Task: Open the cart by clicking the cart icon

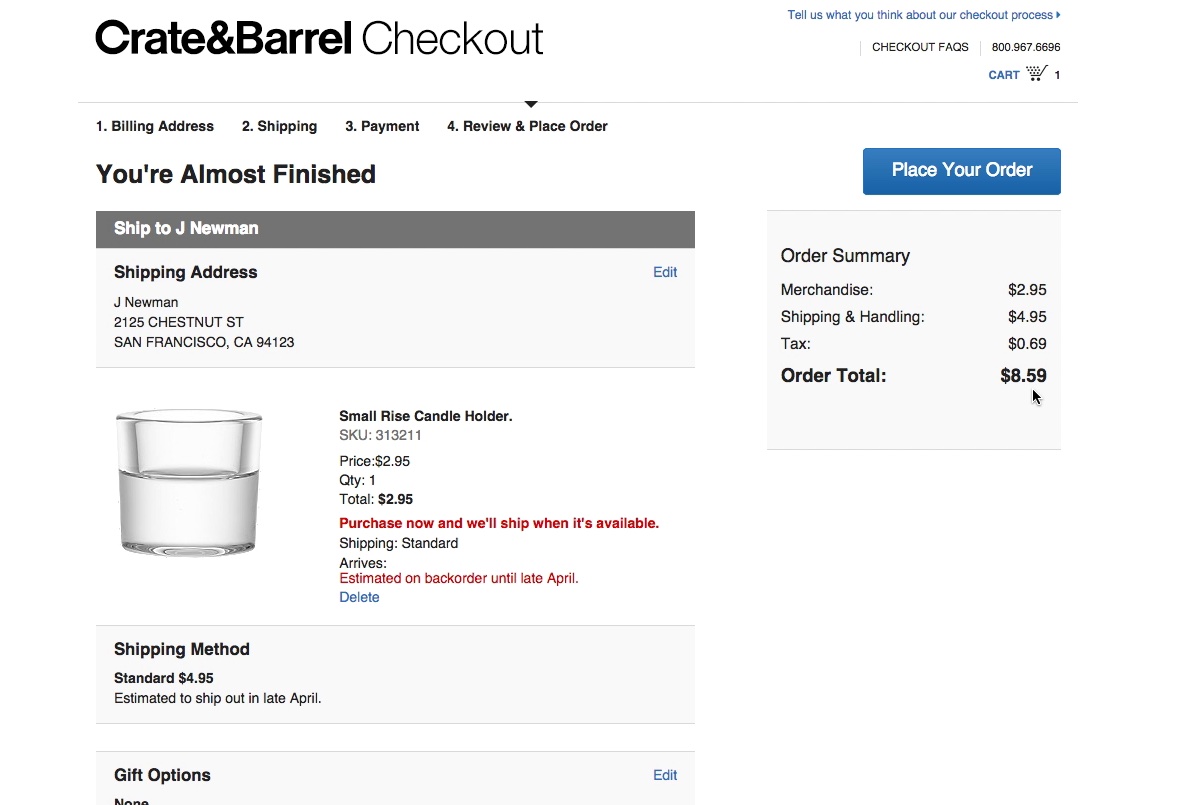Action: [1036, 72]
